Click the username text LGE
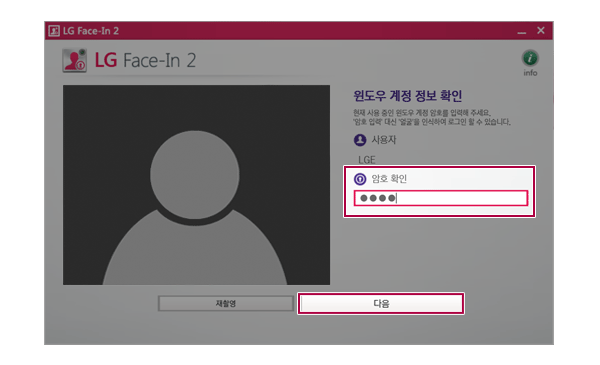Screen dimensions: 600x365 pos(367,160)
